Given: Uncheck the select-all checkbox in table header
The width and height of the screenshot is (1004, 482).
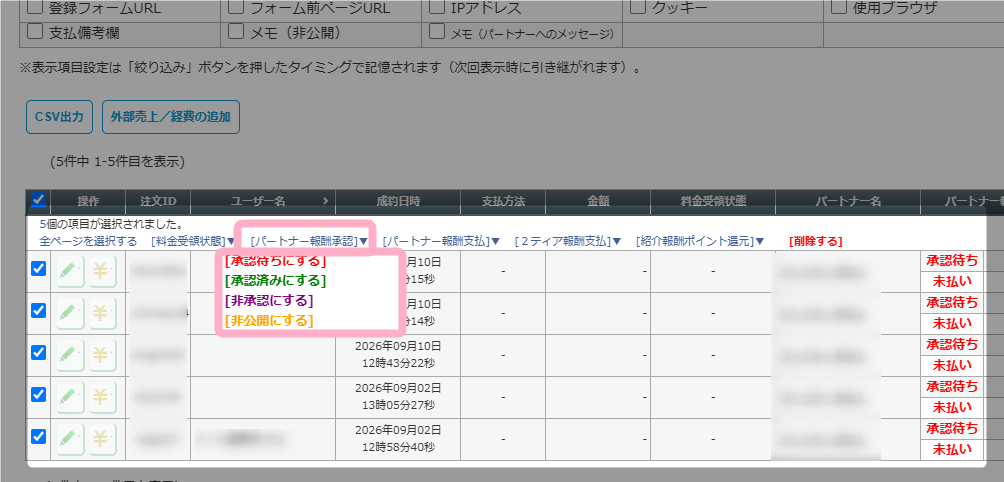Looking at the screenshot, I should (x=38, y=200).
